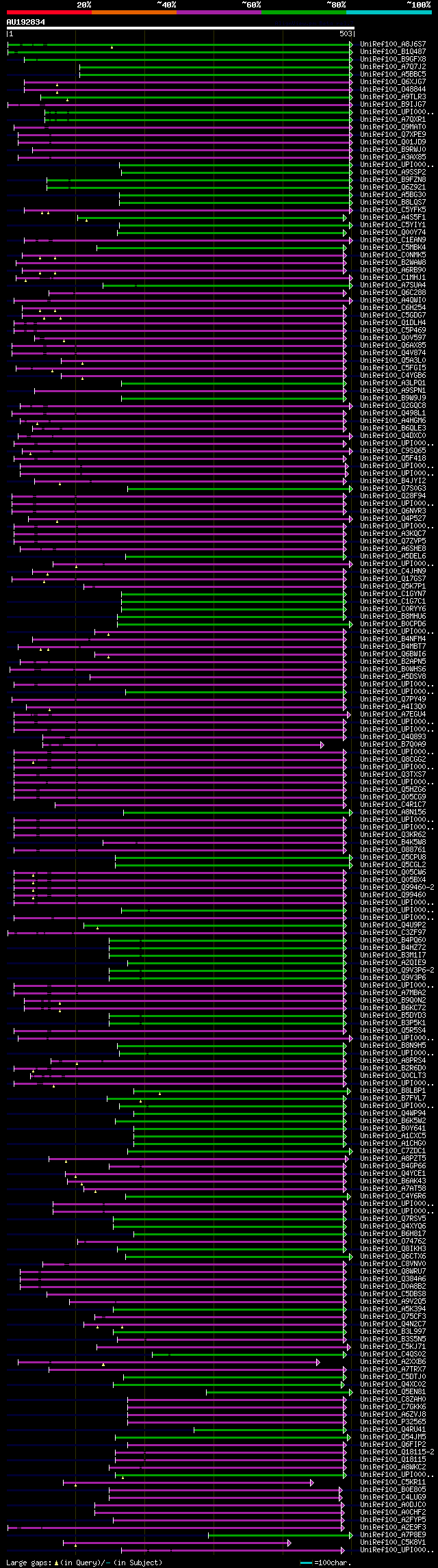Select the UniRef100_B0CPD6 label
Image resolution: width=438 pixels, height=1568 pixels.
[393, 624]
